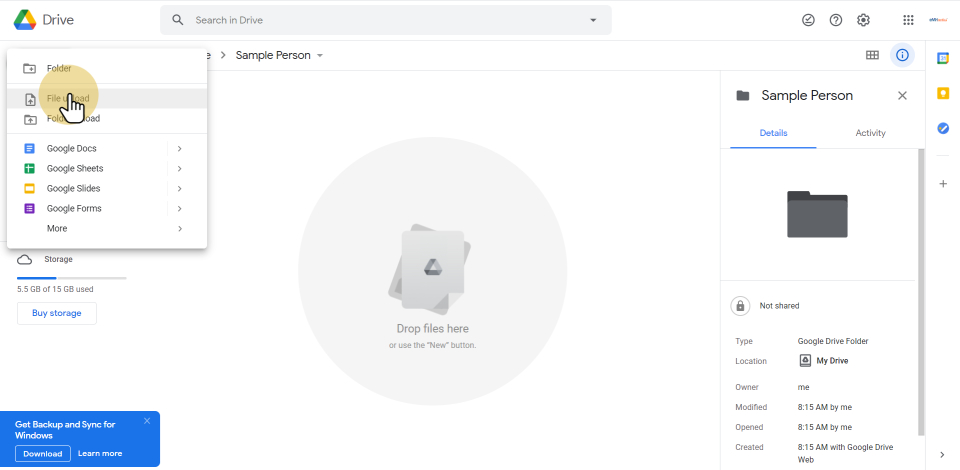Open Google Tasks in side panel
This screenshot has width=960, height=470.
tap(942, 128)
